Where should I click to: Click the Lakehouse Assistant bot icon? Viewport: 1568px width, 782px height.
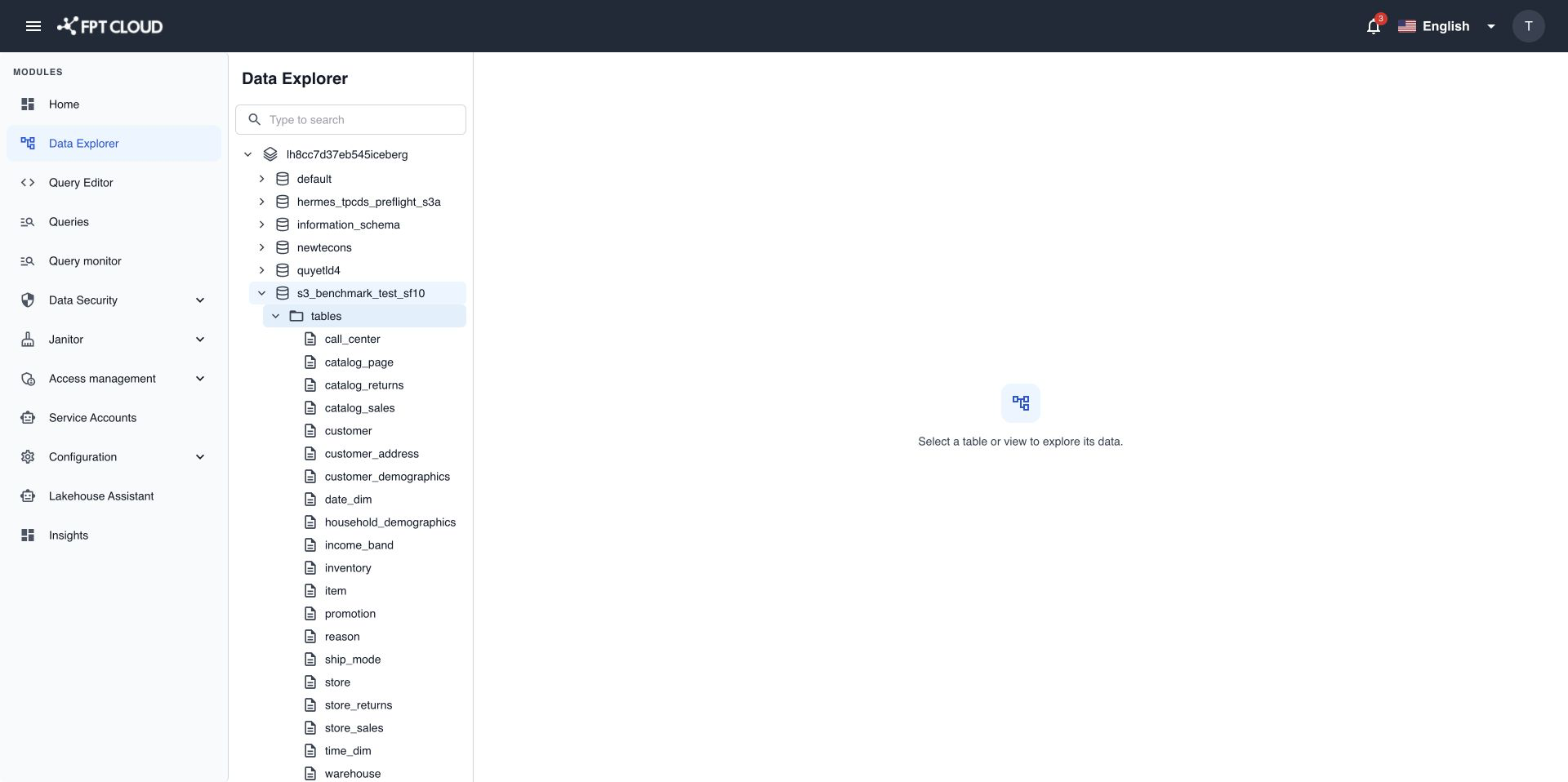coord(28,496)
